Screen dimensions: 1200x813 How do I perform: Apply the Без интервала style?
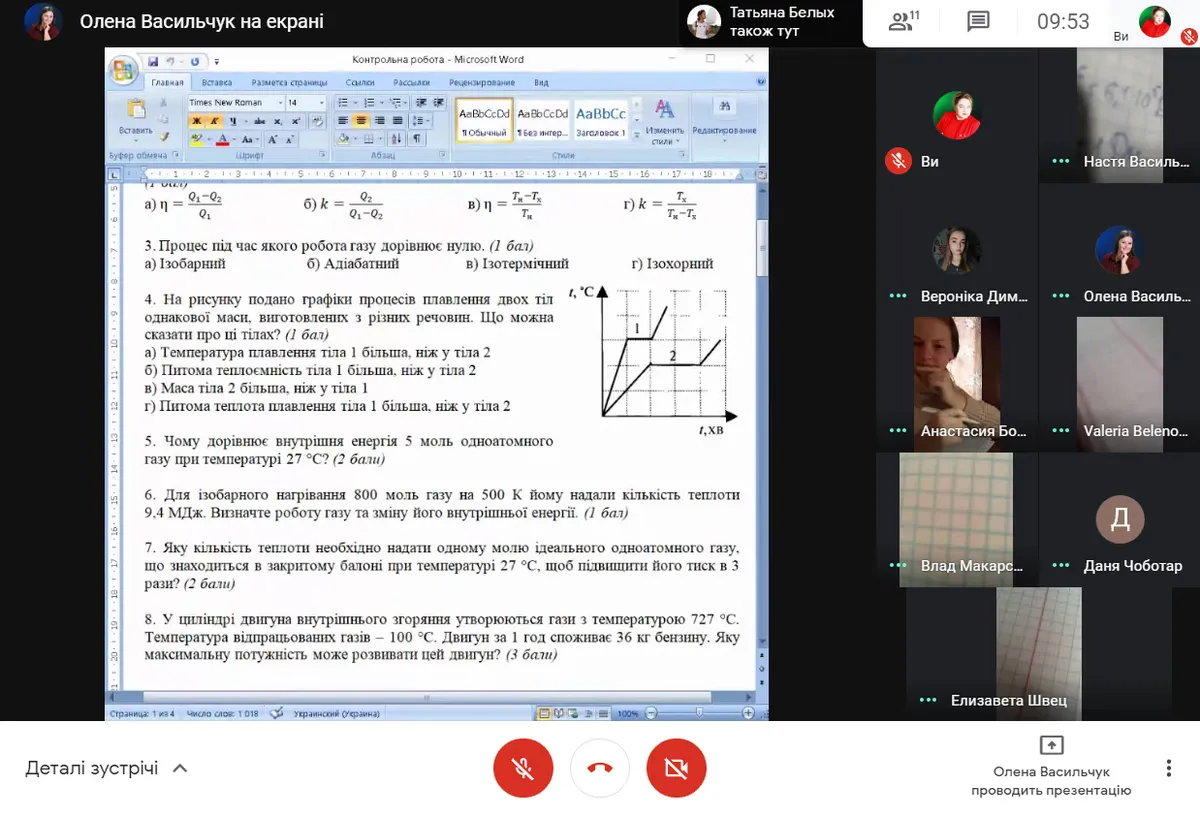543,121
